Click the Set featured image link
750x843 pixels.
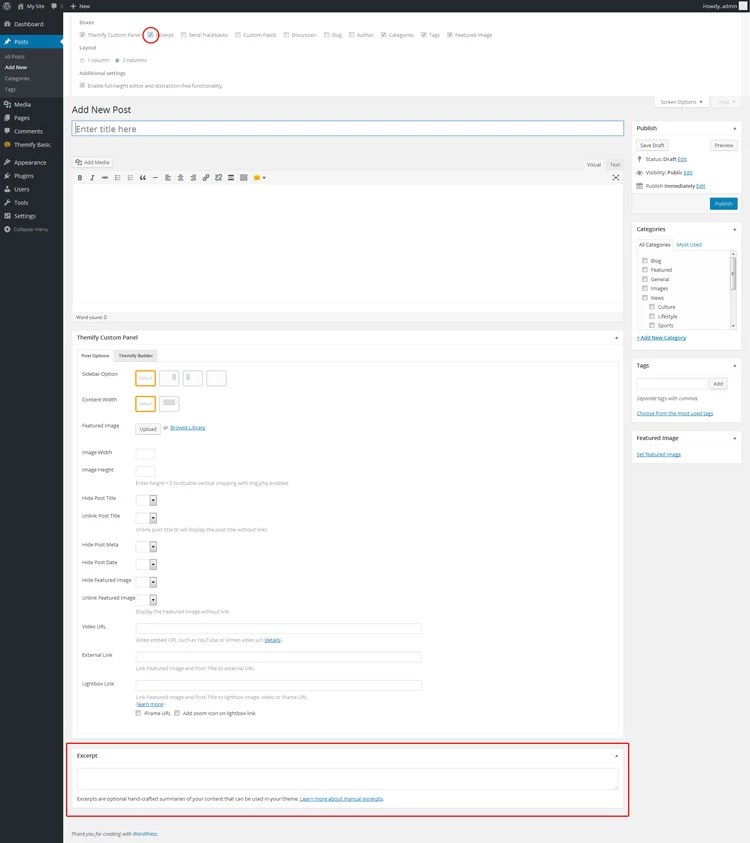[659, 454]
